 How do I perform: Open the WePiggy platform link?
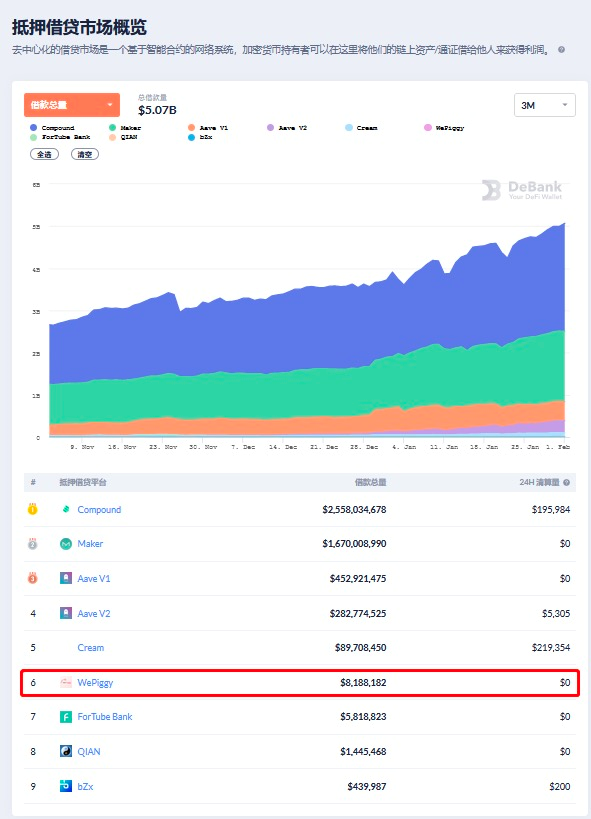click(x=95, y=682)
